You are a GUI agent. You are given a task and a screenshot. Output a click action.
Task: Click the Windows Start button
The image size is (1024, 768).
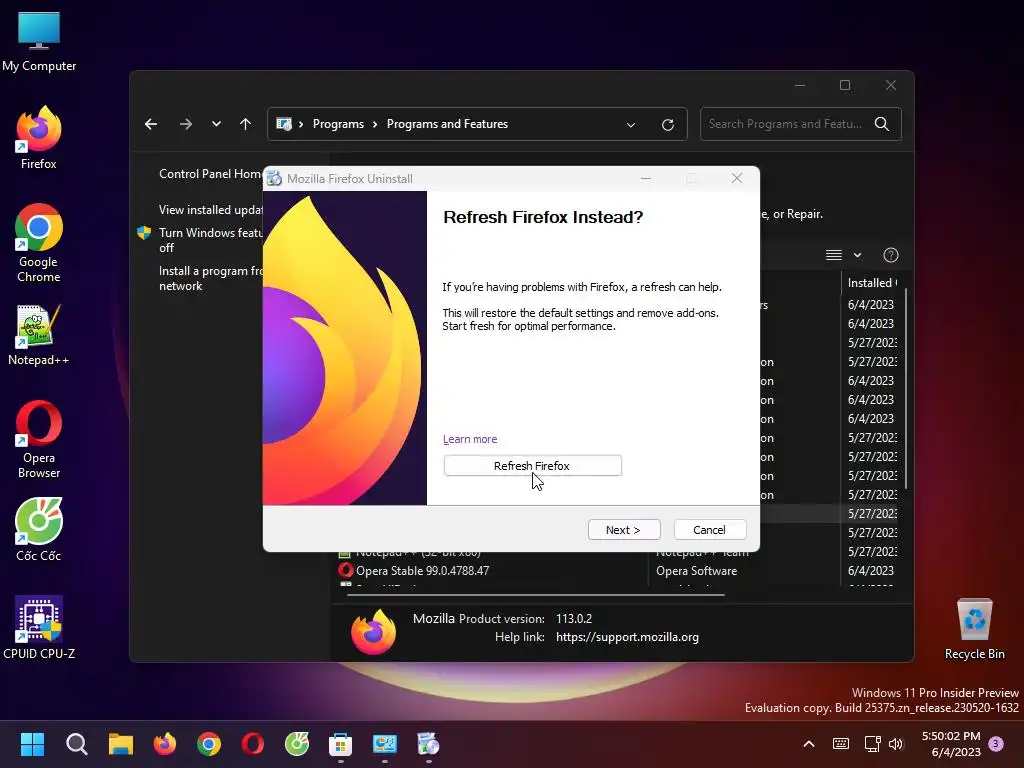32,744
